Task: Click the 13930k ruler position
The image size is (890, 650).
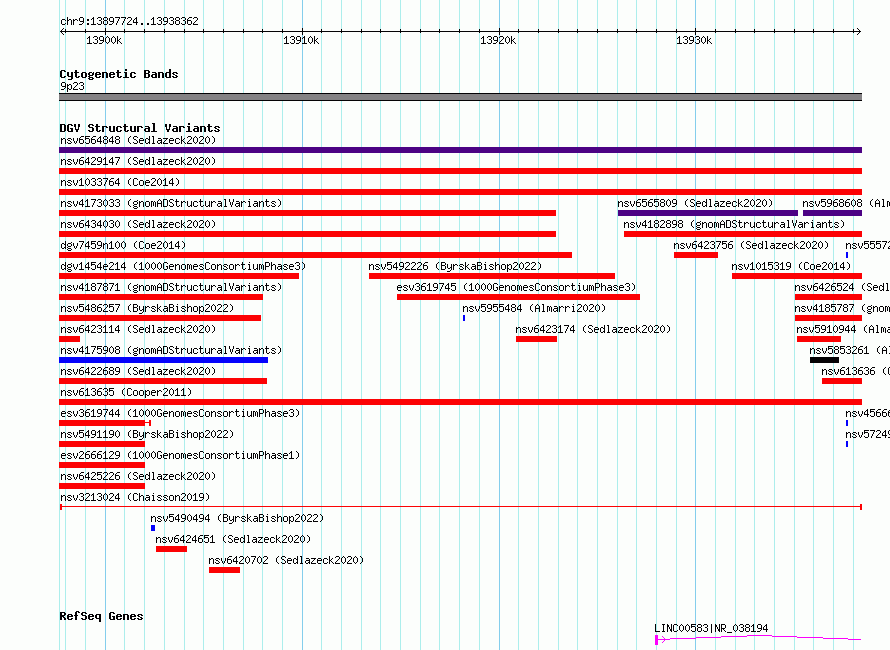Action: 694,40
